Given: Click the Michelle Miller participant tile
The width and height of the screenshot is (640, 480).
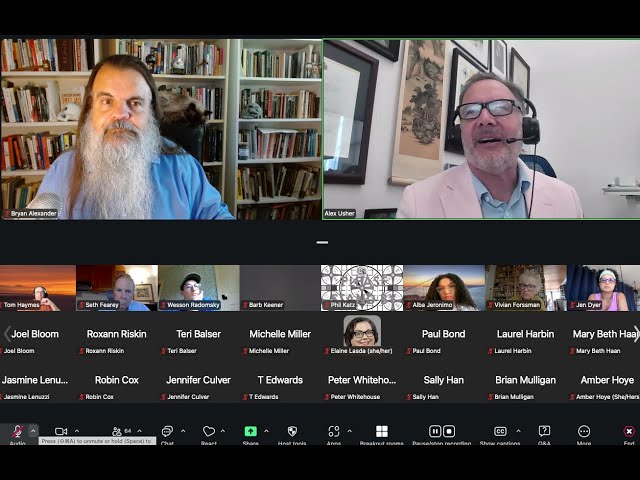Looking at the screenshot, I should point(280,334).
